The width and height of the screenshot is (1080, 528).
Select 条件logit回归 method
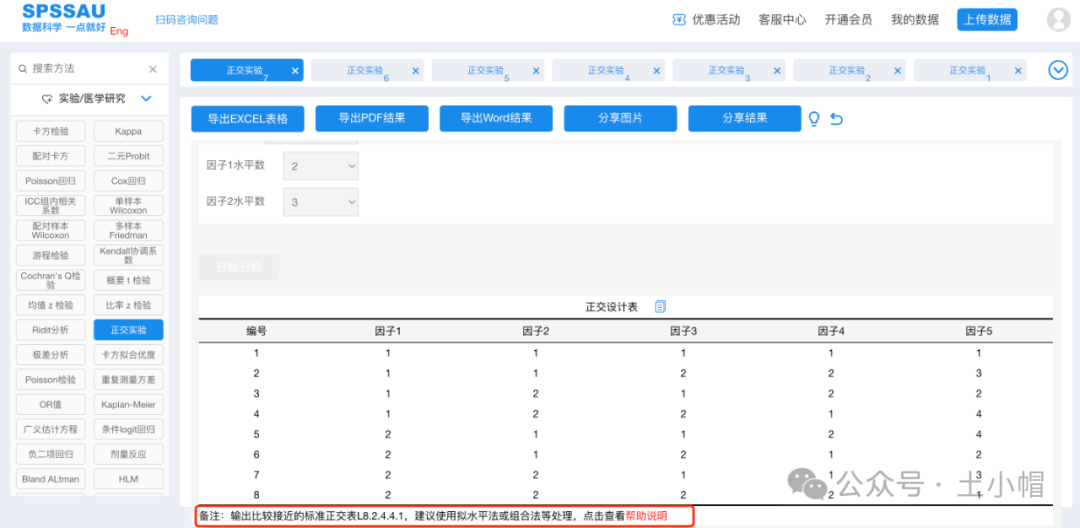(129, 430)
